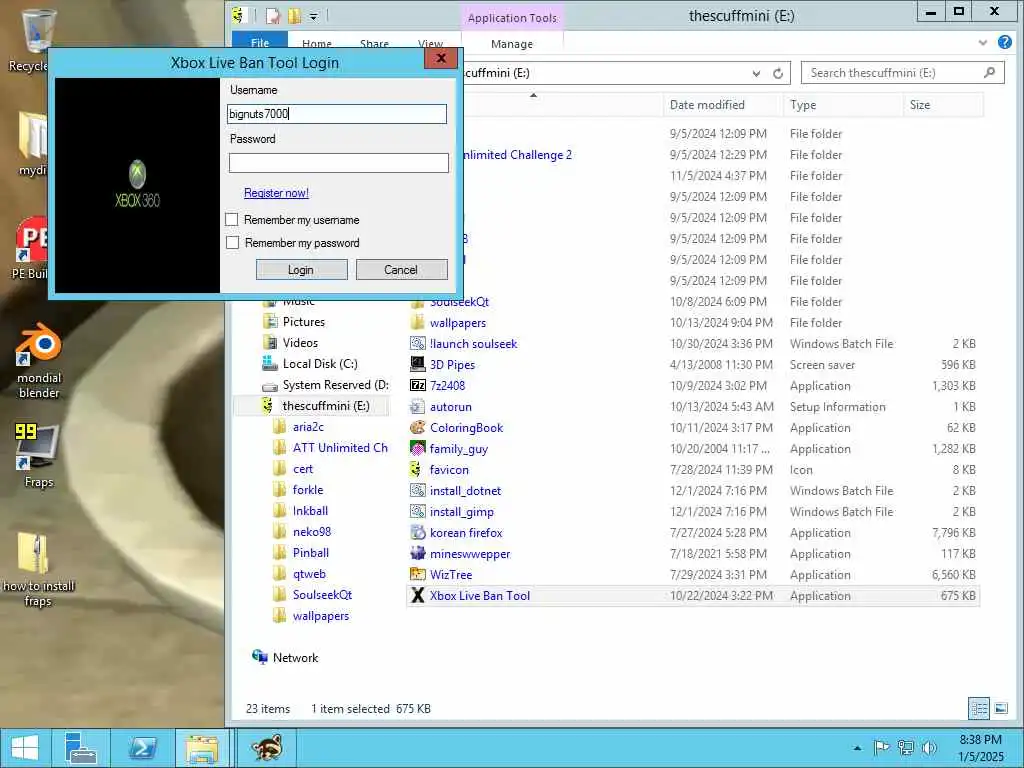Click the Login button

(301, 270)
